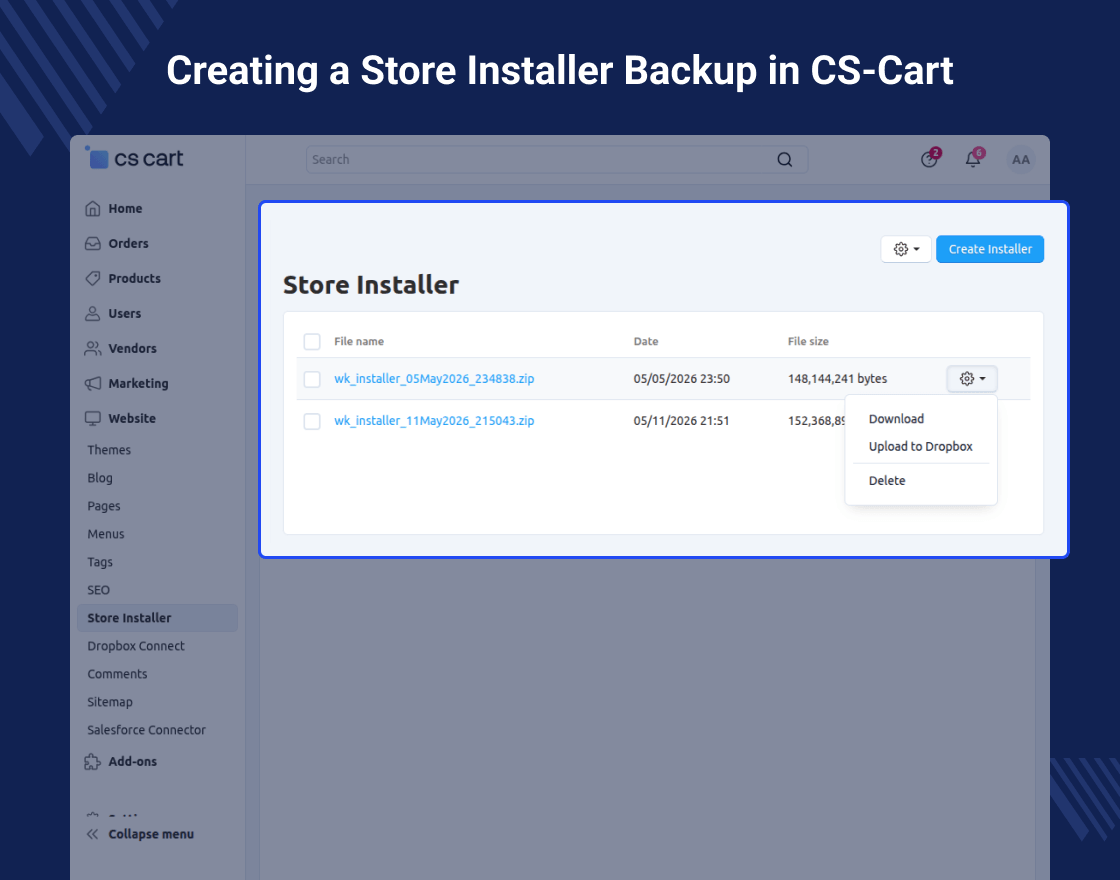
Task: Go to Orders label in sidebar
Action: pos(129,244)
